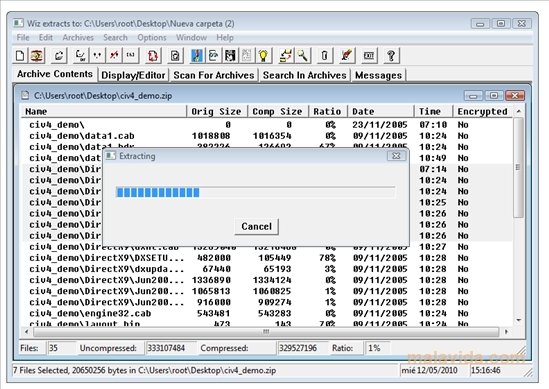
Task: Click the magnifying glass search toolbar icon
Action: click(x=303, y=56)
